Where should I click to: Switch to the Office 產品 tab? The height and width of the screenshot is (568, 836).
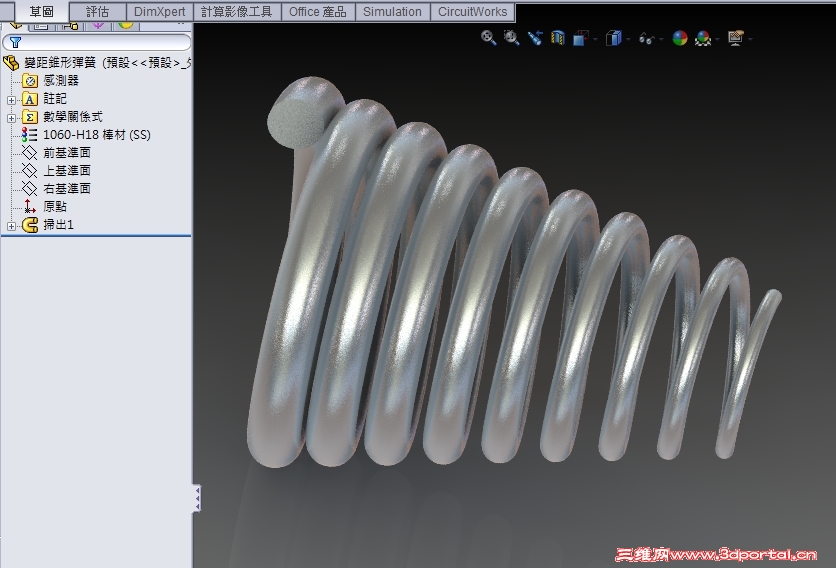pyautogui.click(x=318, y=11)
